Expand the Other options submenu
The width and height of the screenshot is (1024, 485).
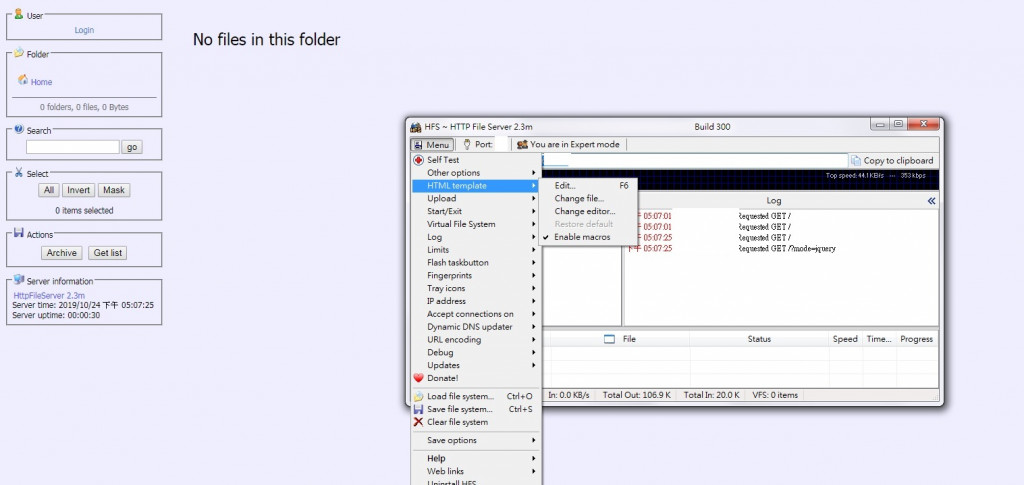477,173
